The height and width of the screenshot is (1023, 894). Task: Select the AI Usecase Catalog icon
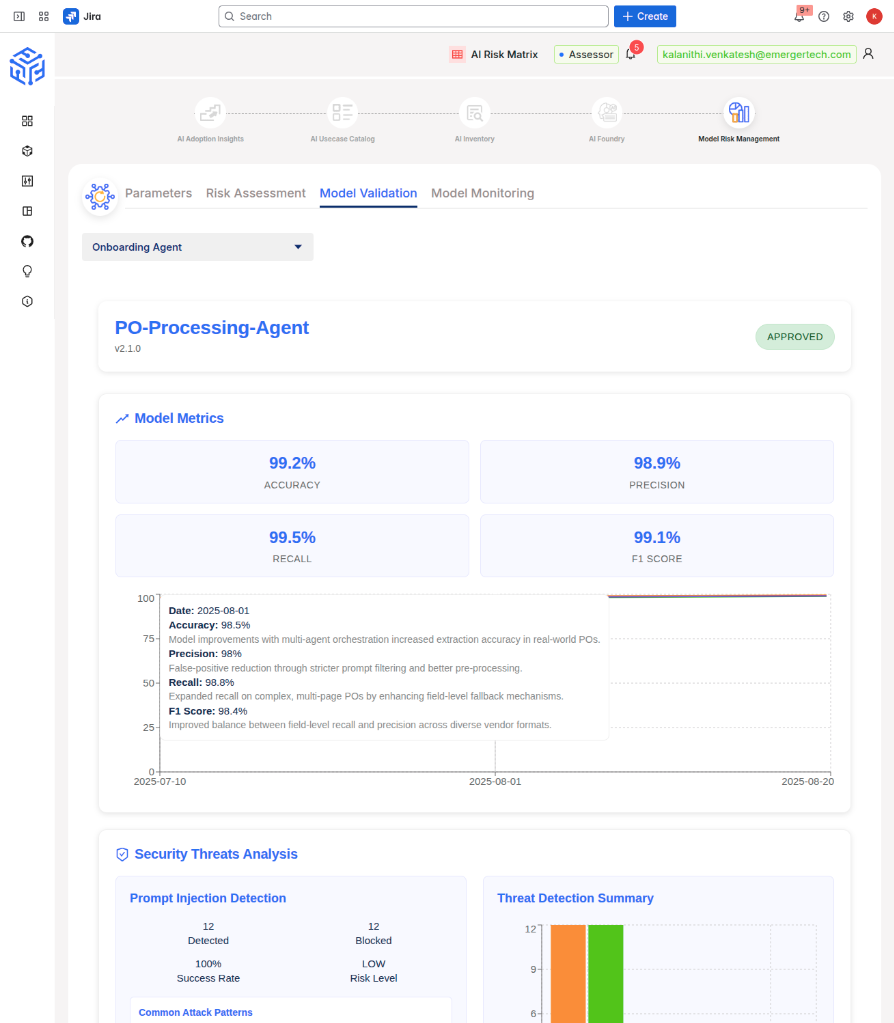(x=342, y=112)
